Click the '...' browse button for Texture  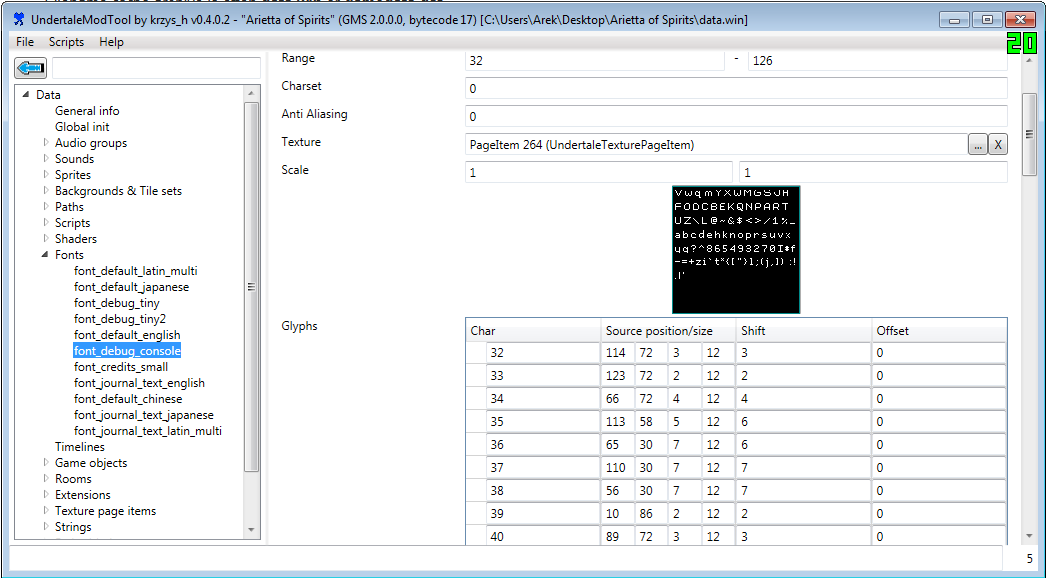(977, 145)
